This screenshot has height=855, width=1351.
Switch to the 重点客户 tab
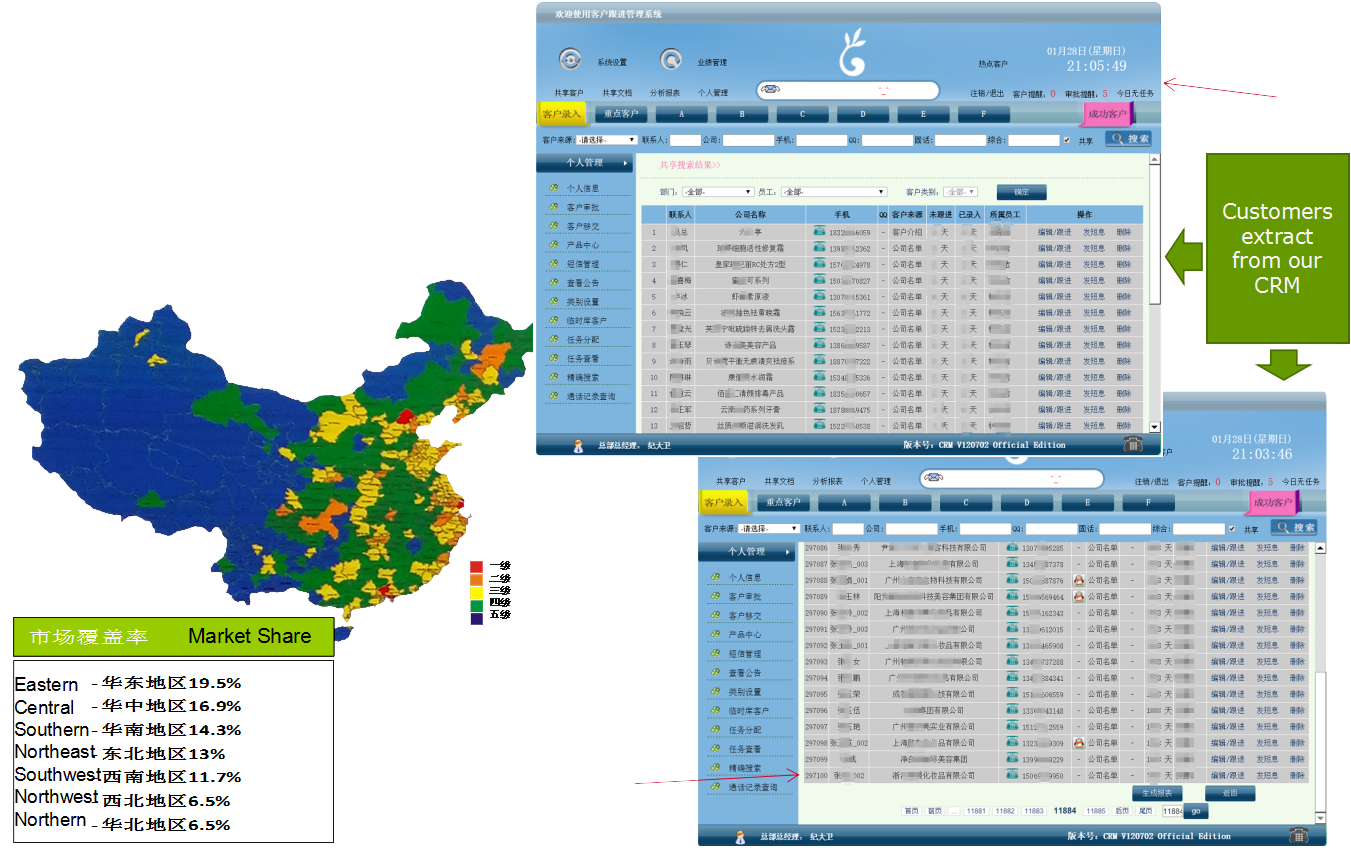621,112
